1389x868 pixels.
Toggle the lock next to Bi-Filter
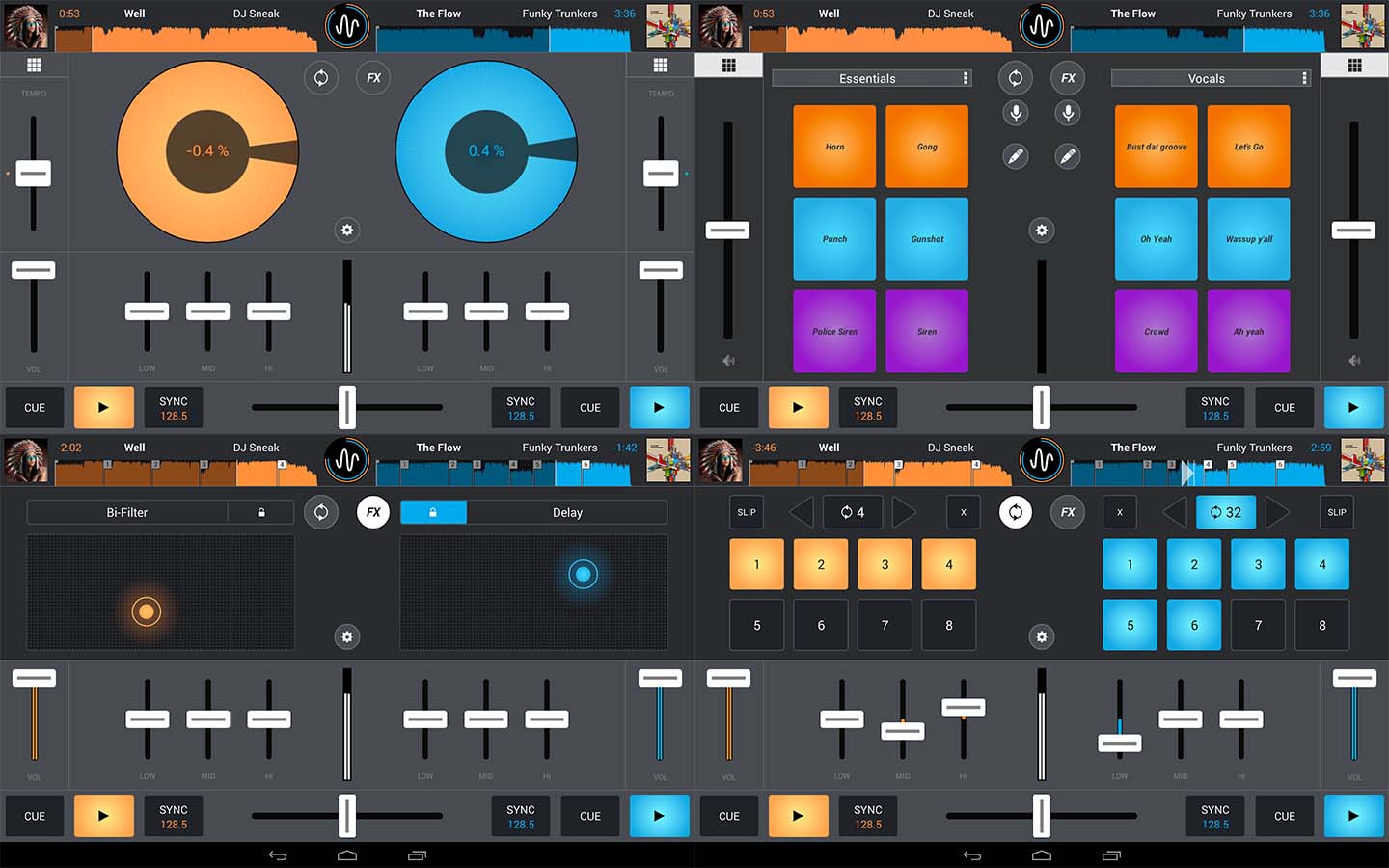click(260, 512)
